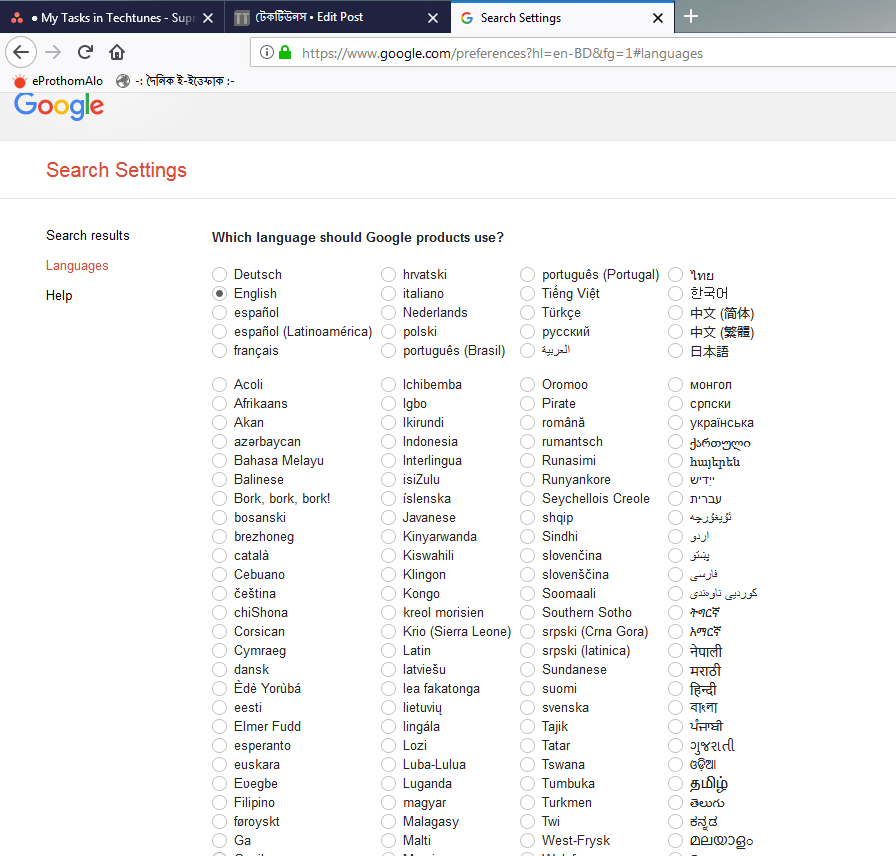Select the বাংলা radio button
This screenshot has width=896, height=856.
pos(675,707)
